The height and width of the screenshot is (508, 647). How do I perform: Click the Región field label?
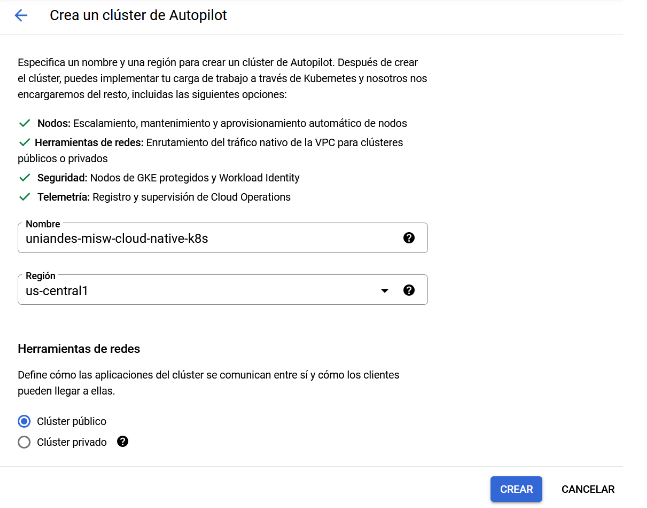40,276
